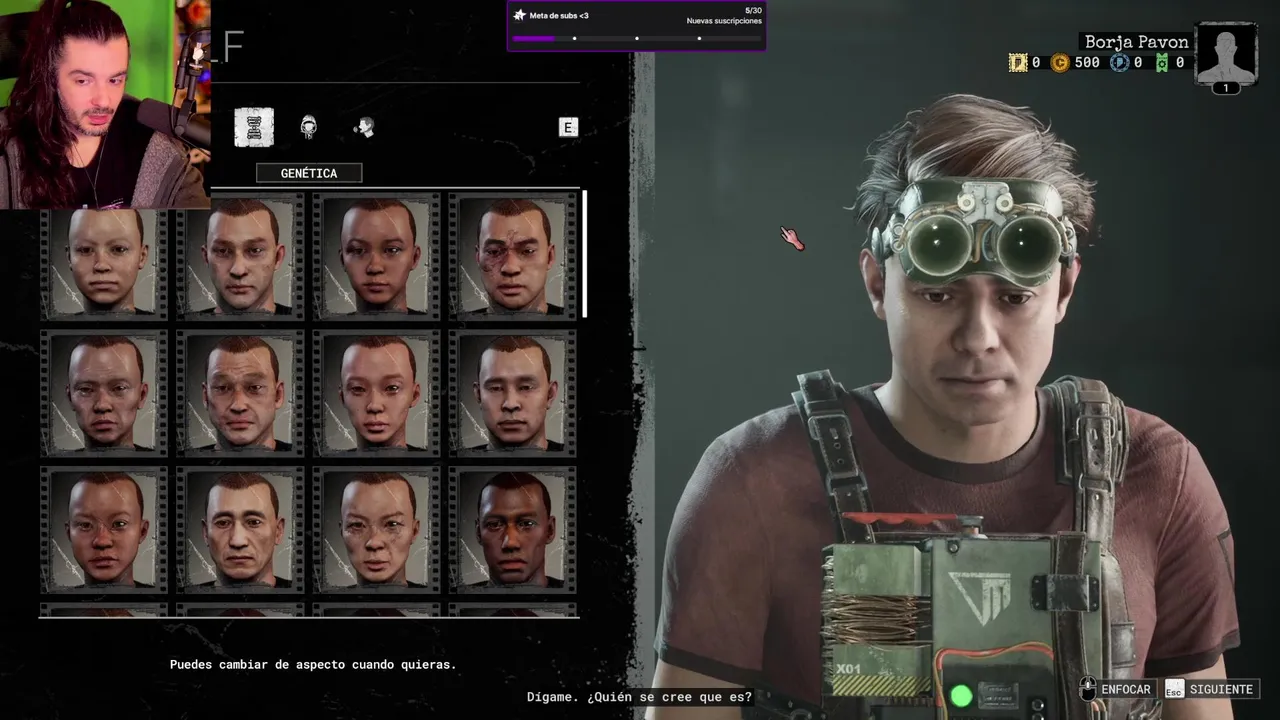Choose second-row face in fourth column
The height and width of the screenshot is (720, 1280).
(512, 393)
